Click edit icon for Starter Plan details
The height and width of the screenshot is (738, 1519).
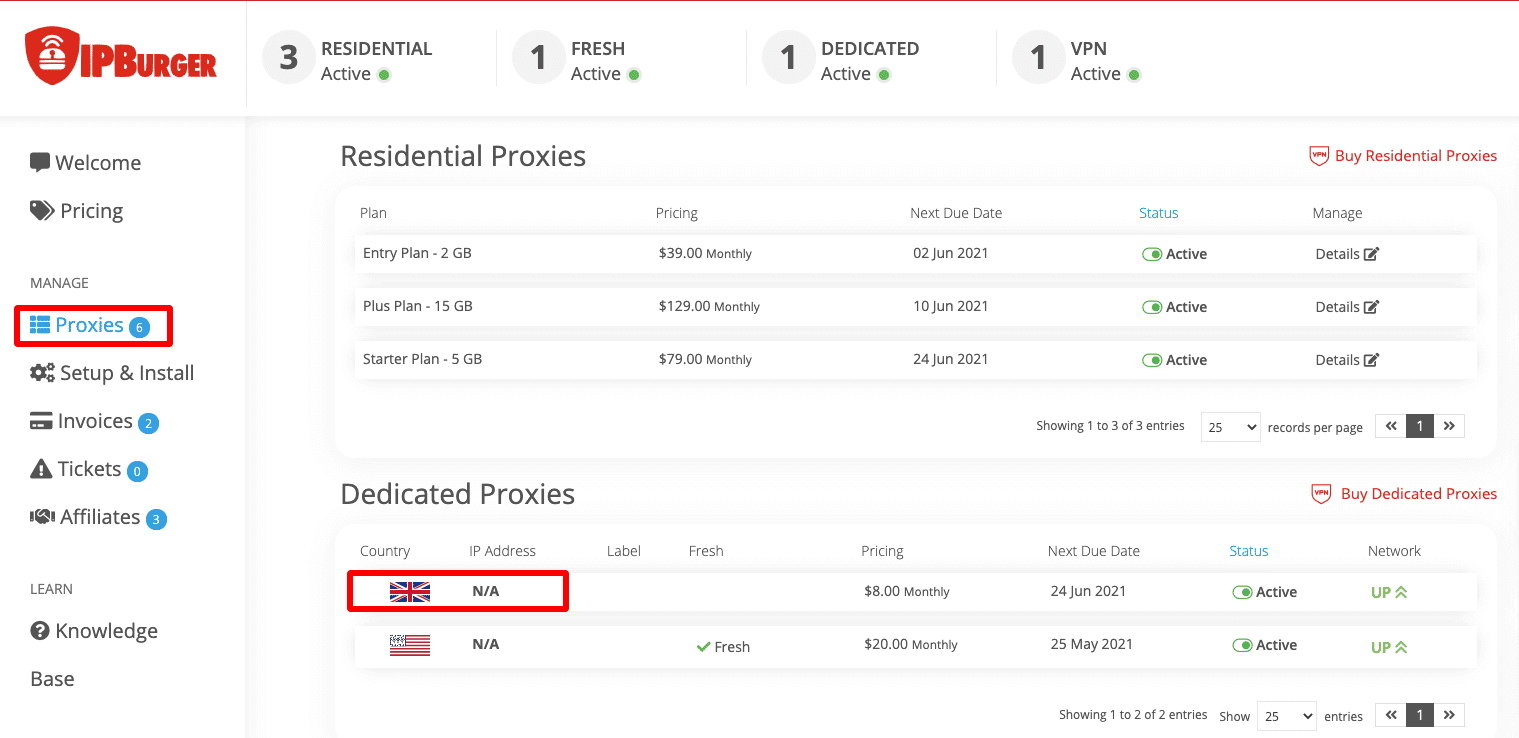(x=1371, y=360)
